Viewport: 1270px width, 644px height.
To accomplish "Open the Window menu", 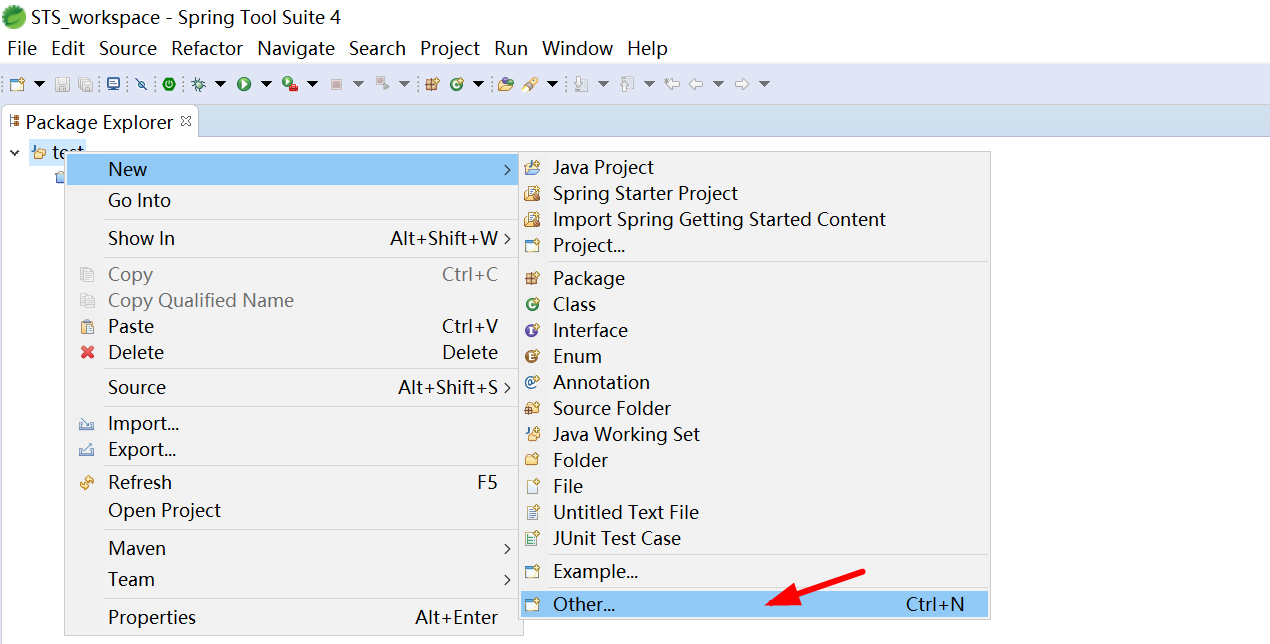I will [577, 48].
